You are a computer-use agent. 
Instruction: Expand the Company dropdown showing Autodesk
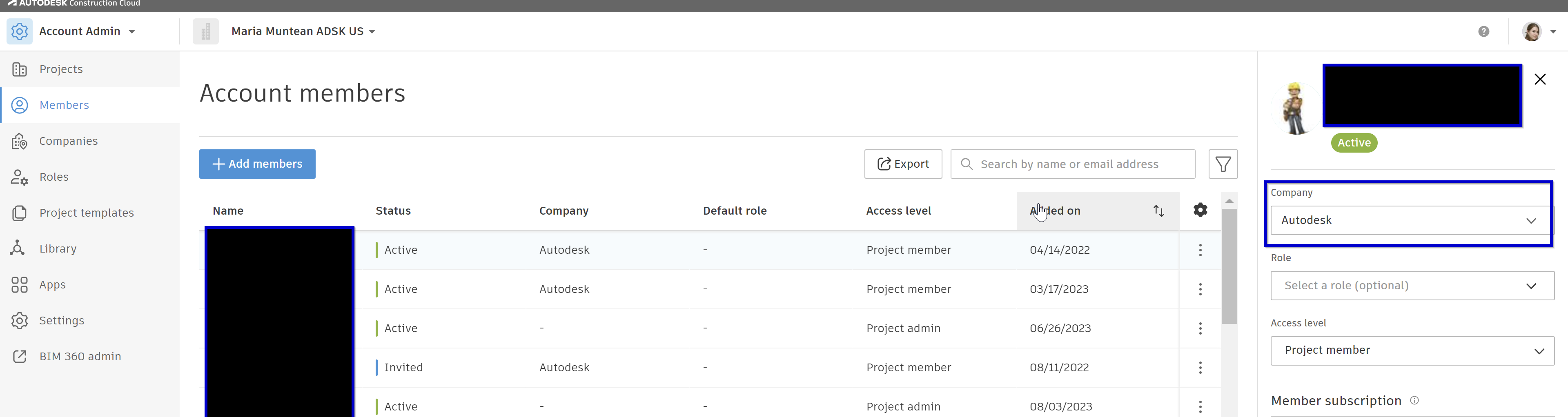point(1408,221)
